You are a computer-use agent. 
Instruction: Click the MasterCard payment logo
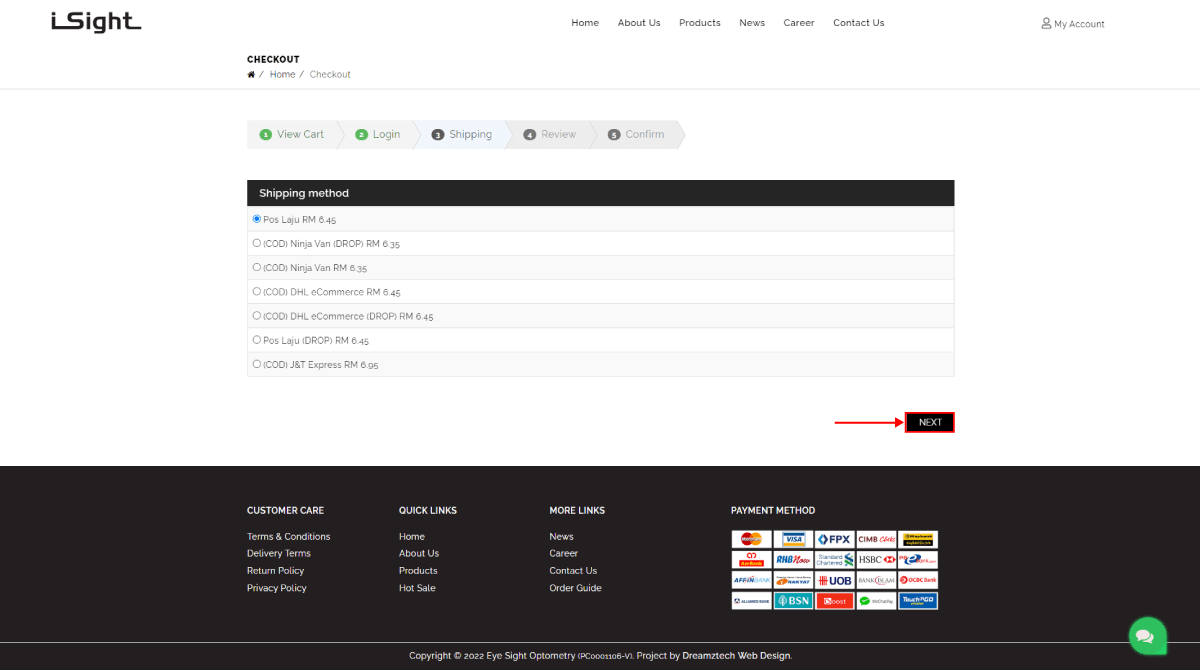(751, 539)
